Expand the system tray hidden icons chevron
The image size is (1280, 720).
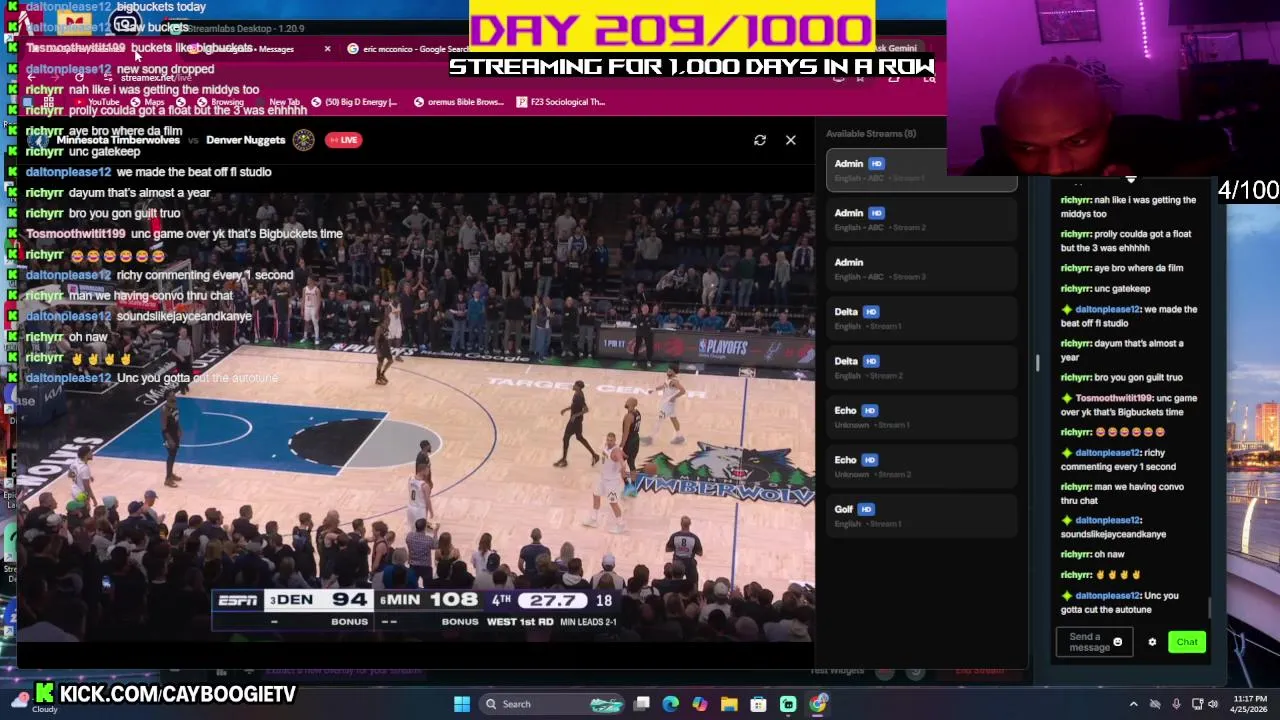pyautogui.click(x=1134, y=704)
